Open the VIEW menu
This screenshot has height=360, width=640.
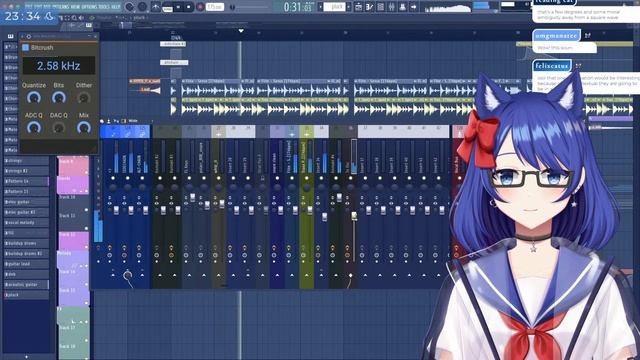pos(76,7)
